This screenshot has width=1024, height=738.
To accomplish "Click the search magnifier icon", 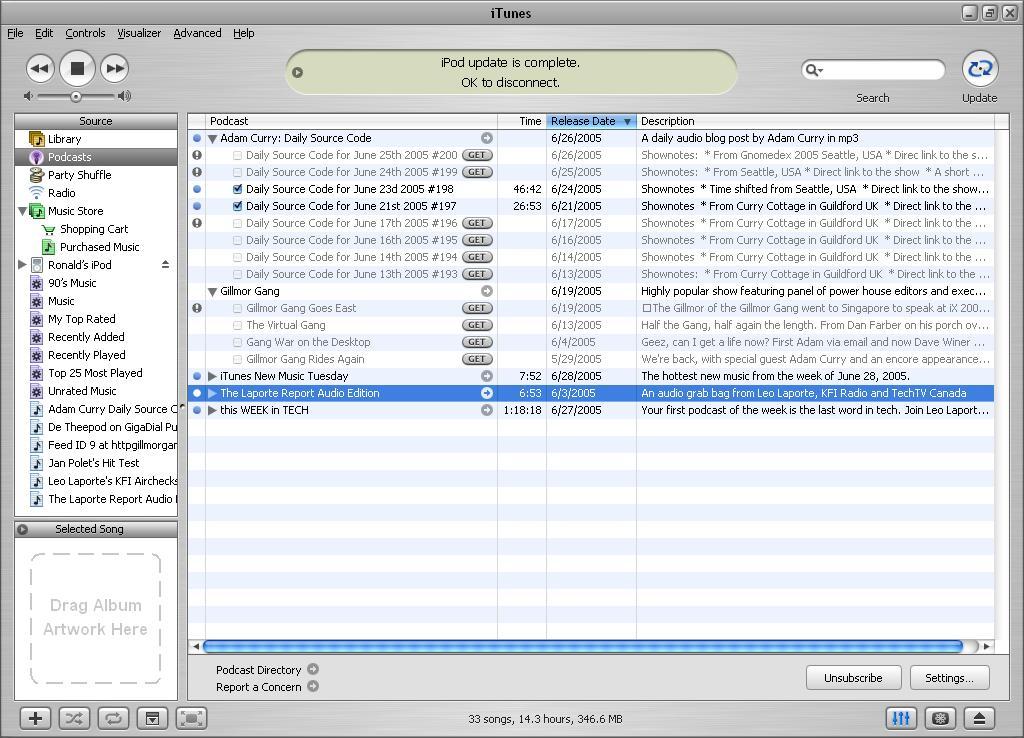I will [x=813, y=70].
